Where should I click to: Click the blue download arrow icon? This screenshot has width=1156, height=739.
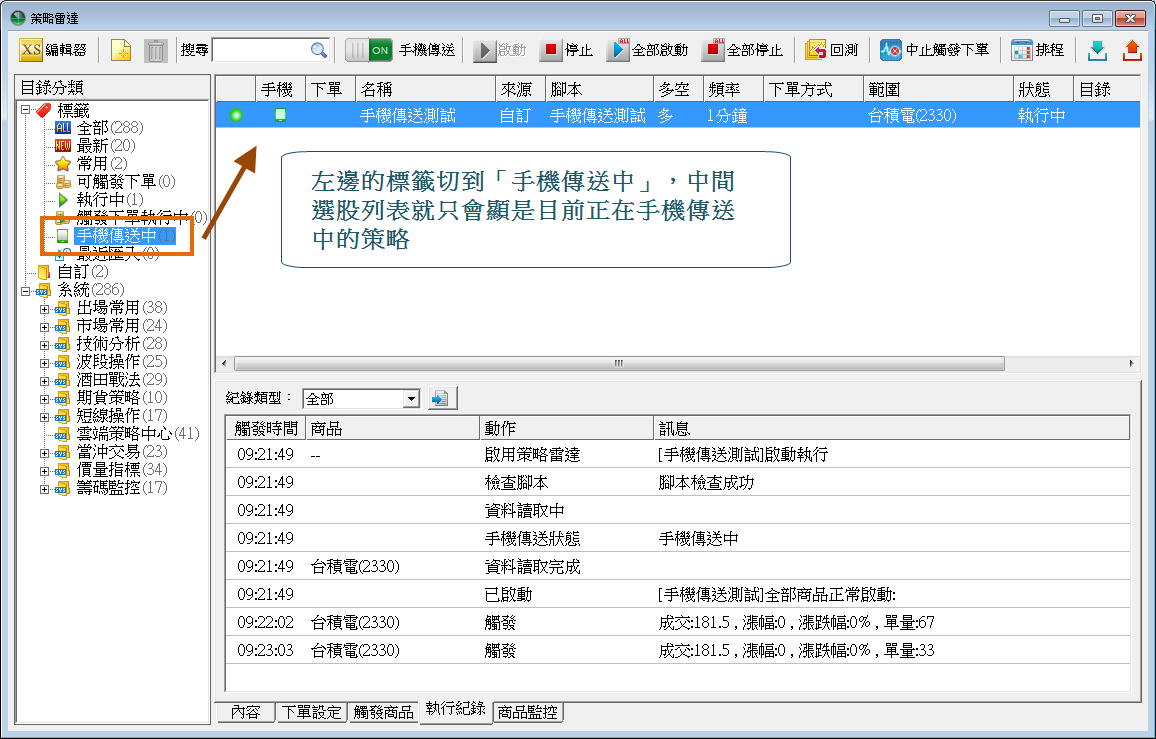point(1097,50)
